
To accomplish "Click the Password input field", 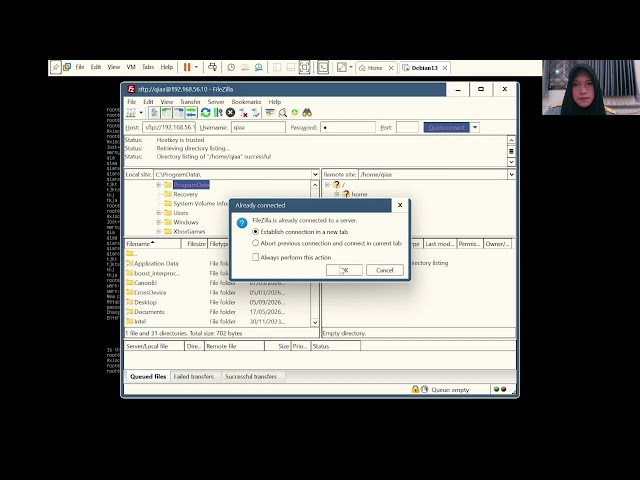I will pos(348,127).
